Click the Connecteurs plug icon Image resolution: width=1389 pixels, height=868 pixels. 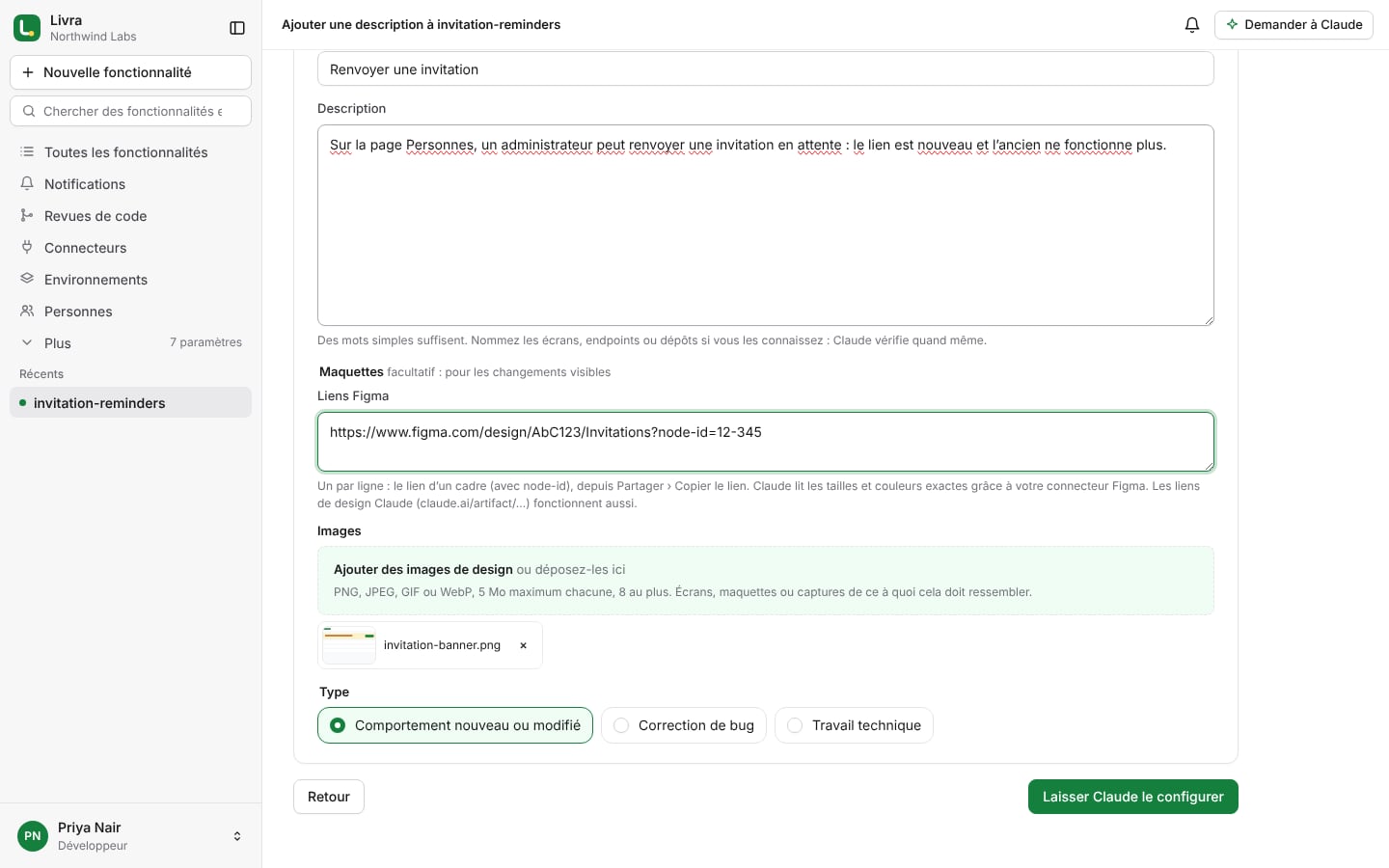(27, 247)
